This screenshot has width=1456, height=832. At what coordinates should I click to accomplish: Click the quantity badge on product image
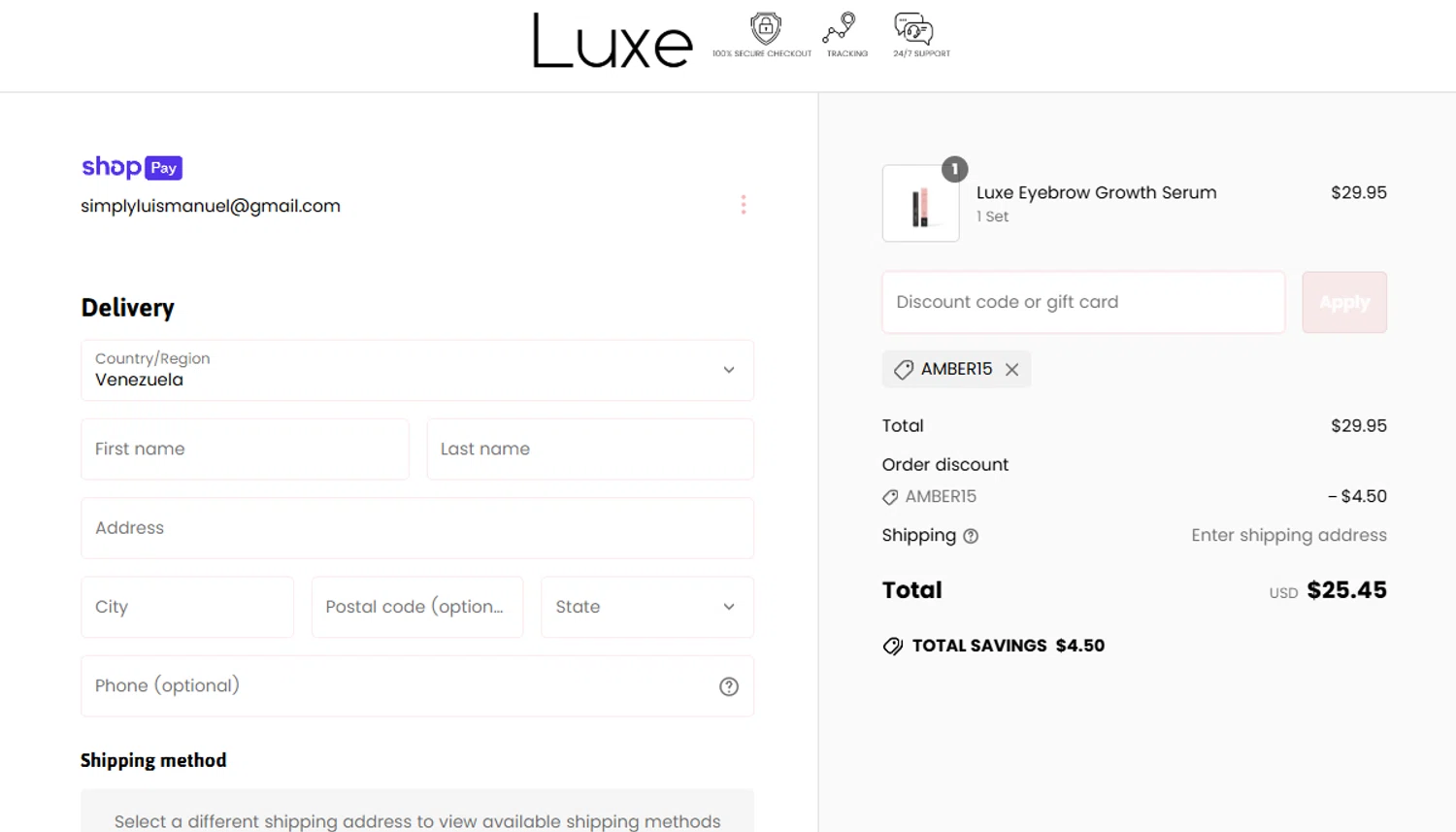955,169
